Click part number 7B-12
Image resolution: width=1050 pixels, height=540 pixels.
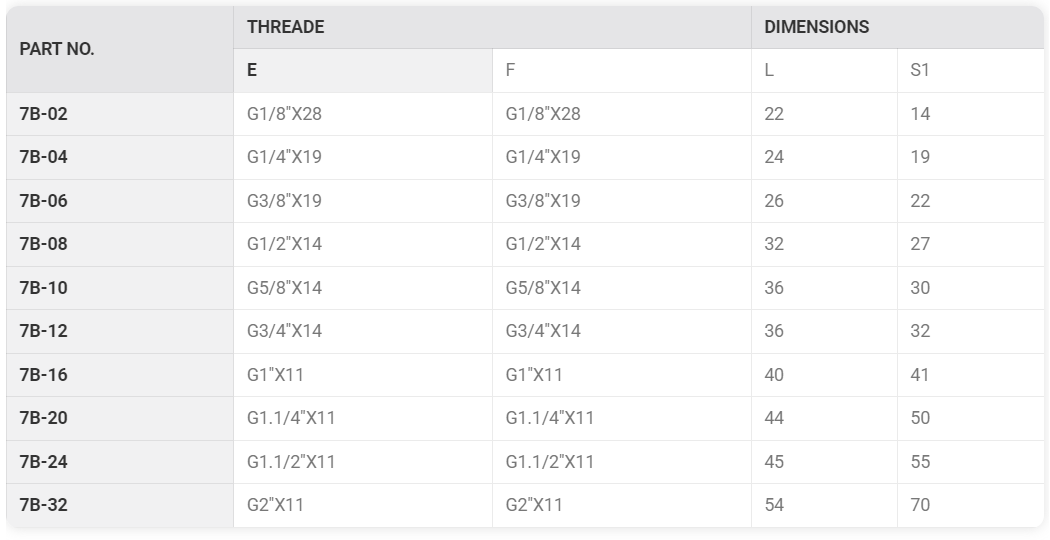click(120, 332)
